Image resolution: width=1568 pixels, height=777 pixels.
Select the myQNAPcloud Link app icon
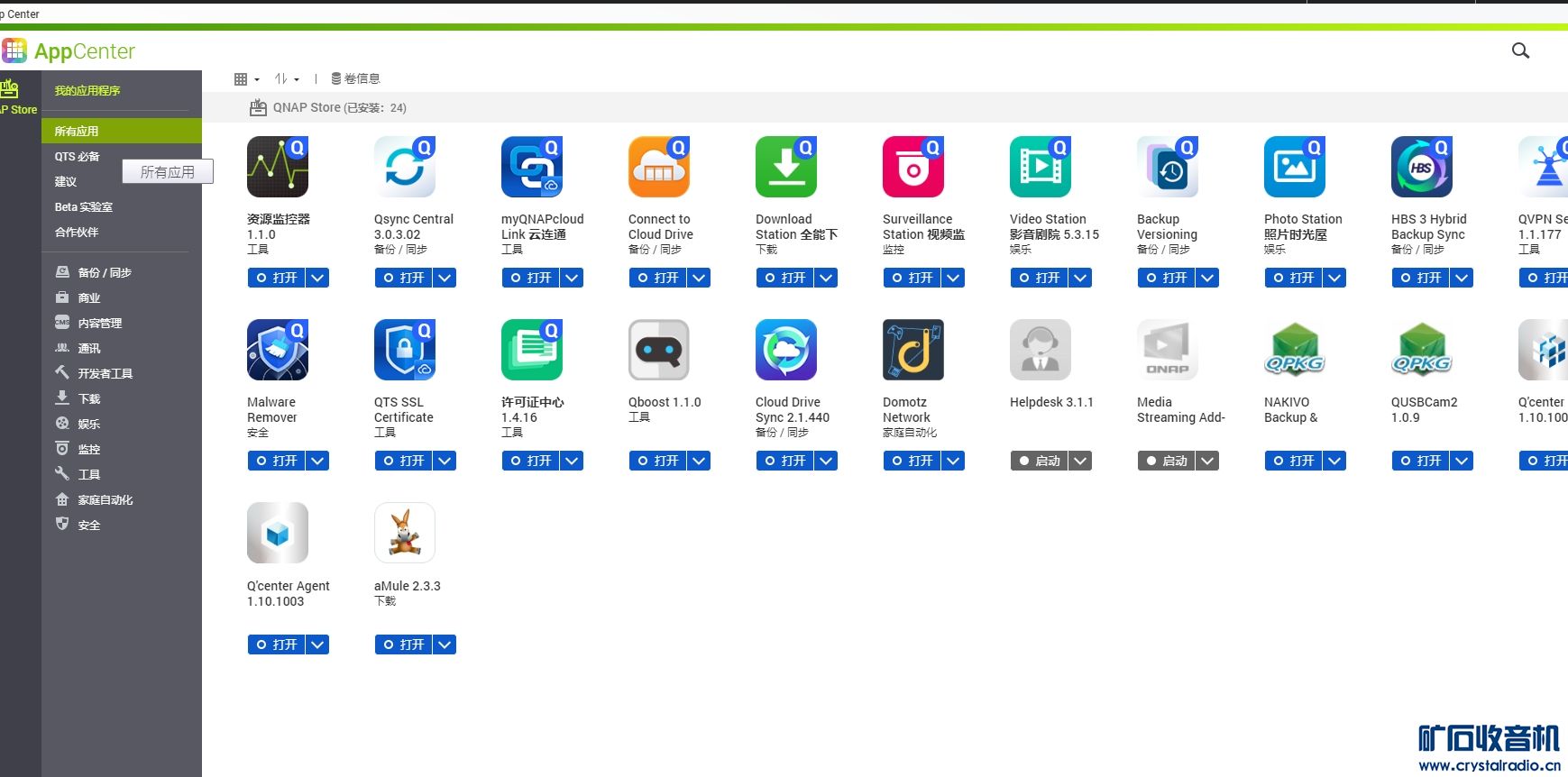532,167
